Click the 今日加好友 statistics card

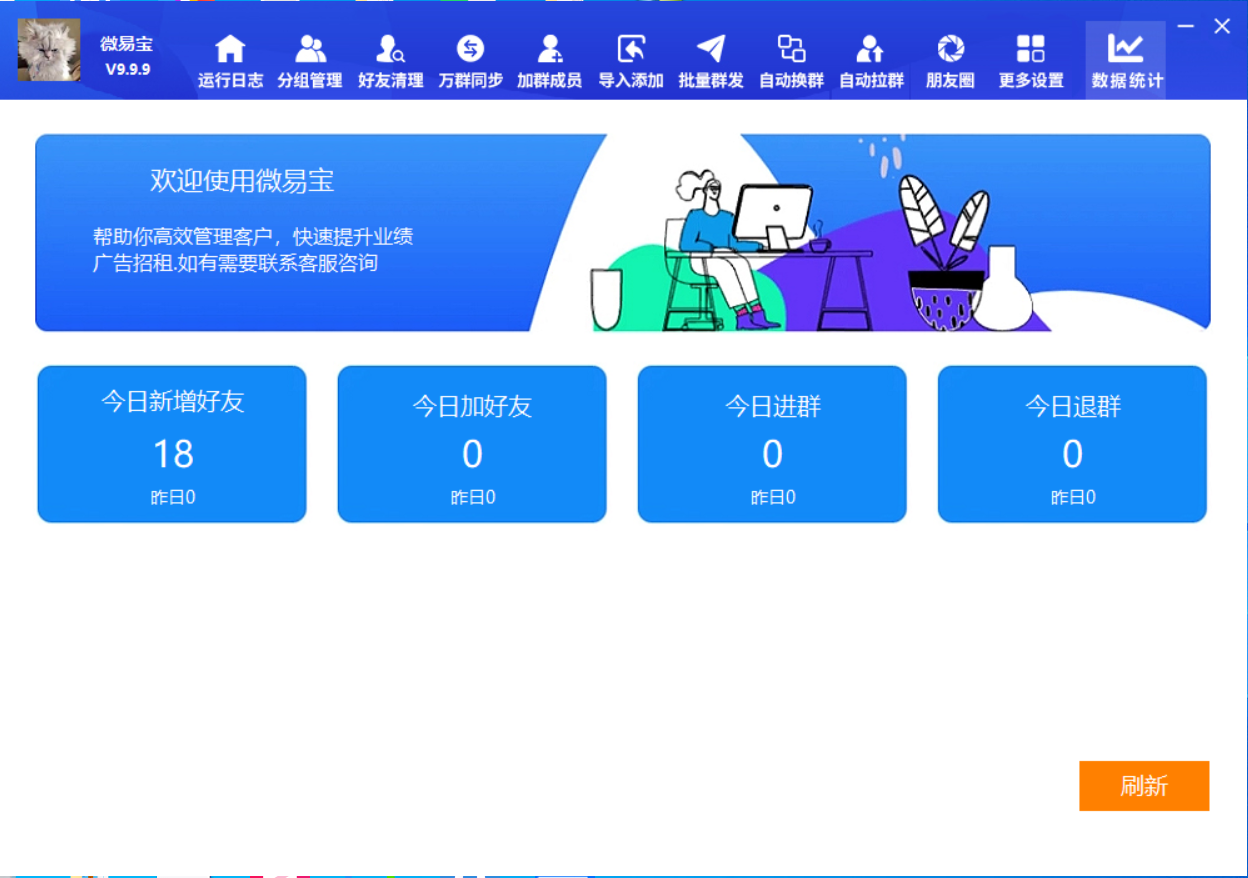(x=471, y=443)
